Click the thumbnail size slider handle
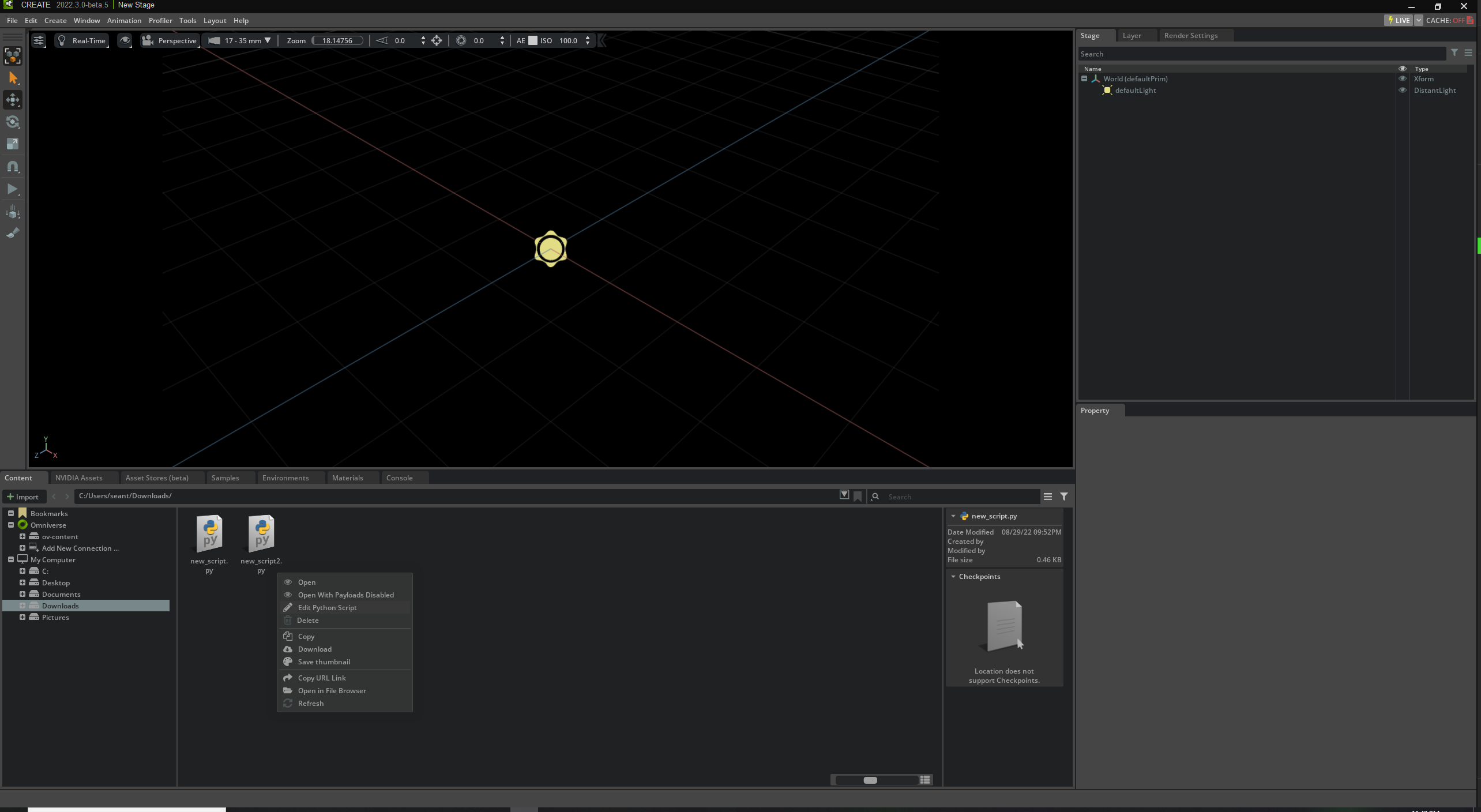The height and width of the screenshot is (812, 1481). click(870, 780)
